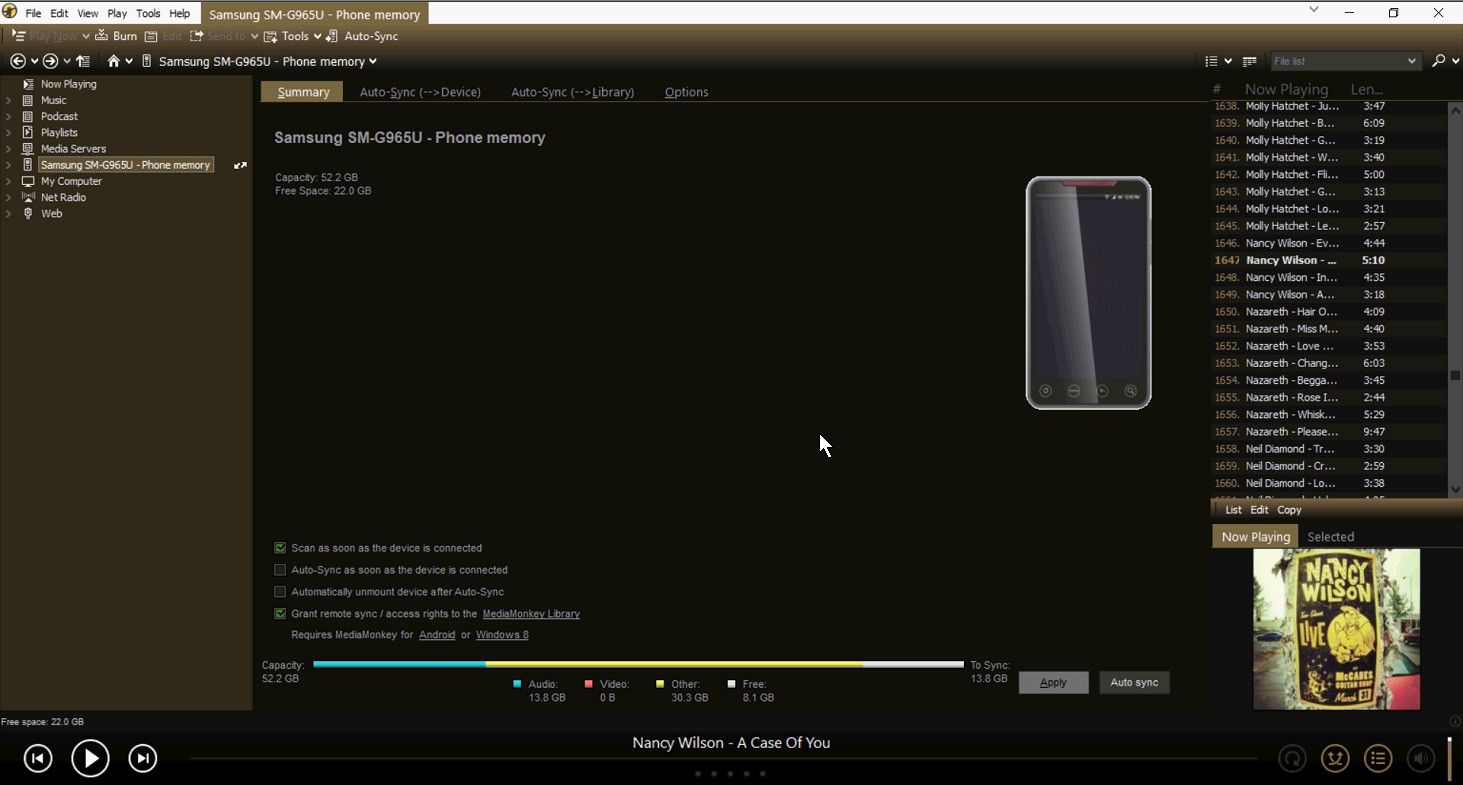This screenshot has width=1463, height=785.
Task: Toggle shuffle playback mode
Action: coord(1335,759)
